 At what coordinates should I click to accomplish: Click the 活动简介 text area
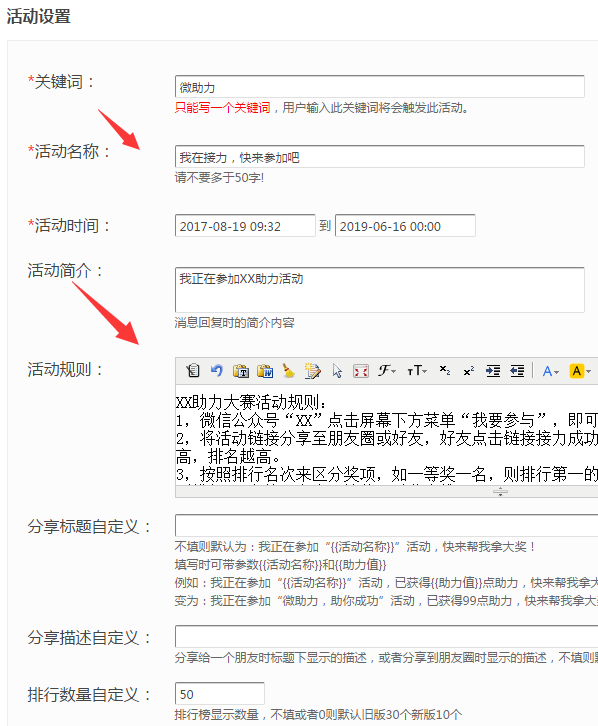tap(380, 289)
